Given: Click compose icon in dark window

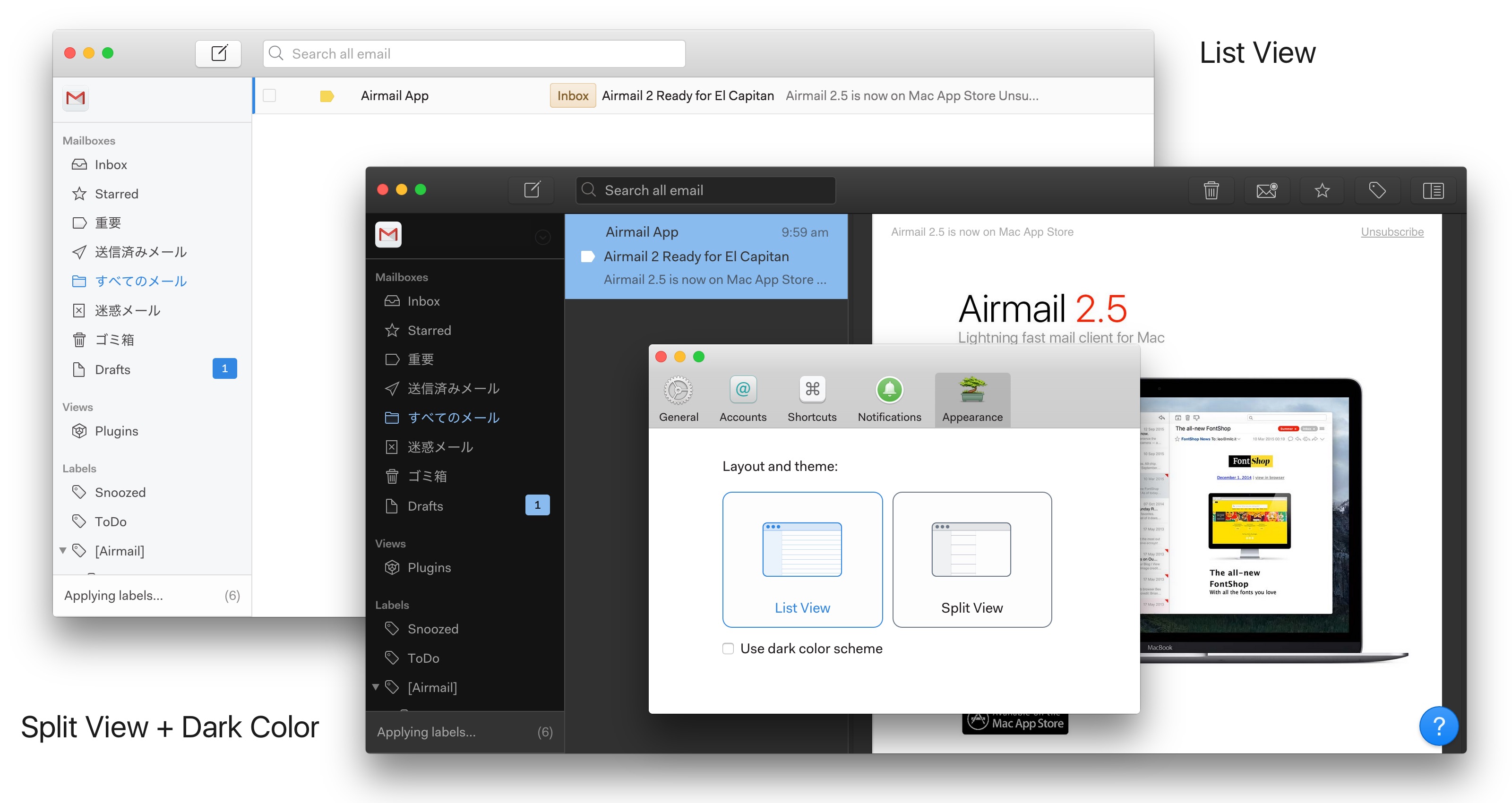Looking at the screenshot, I should (x=531, y=189).
